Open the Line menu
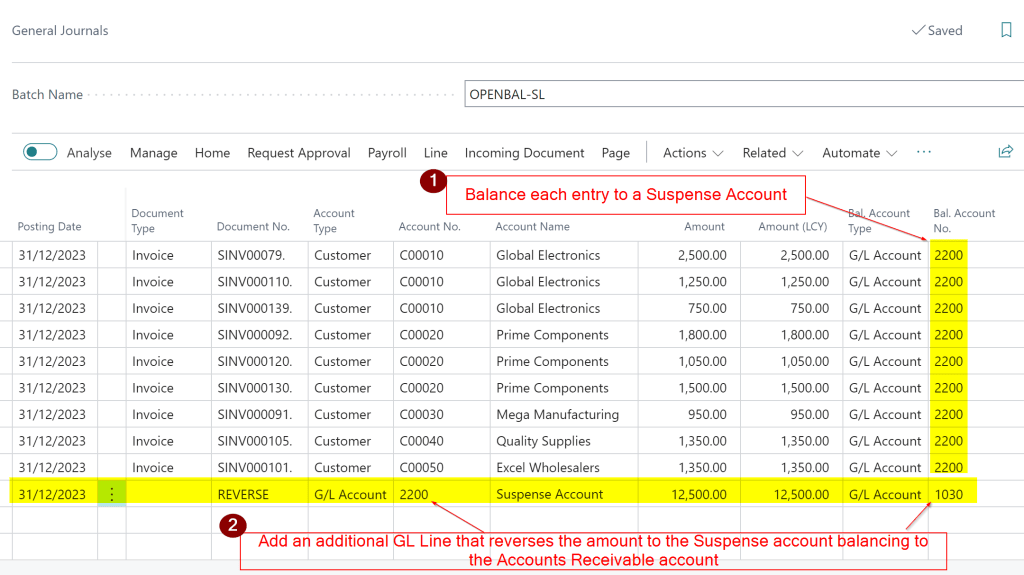The width and height of the screenshot is (1024, 575). [435, 153]
